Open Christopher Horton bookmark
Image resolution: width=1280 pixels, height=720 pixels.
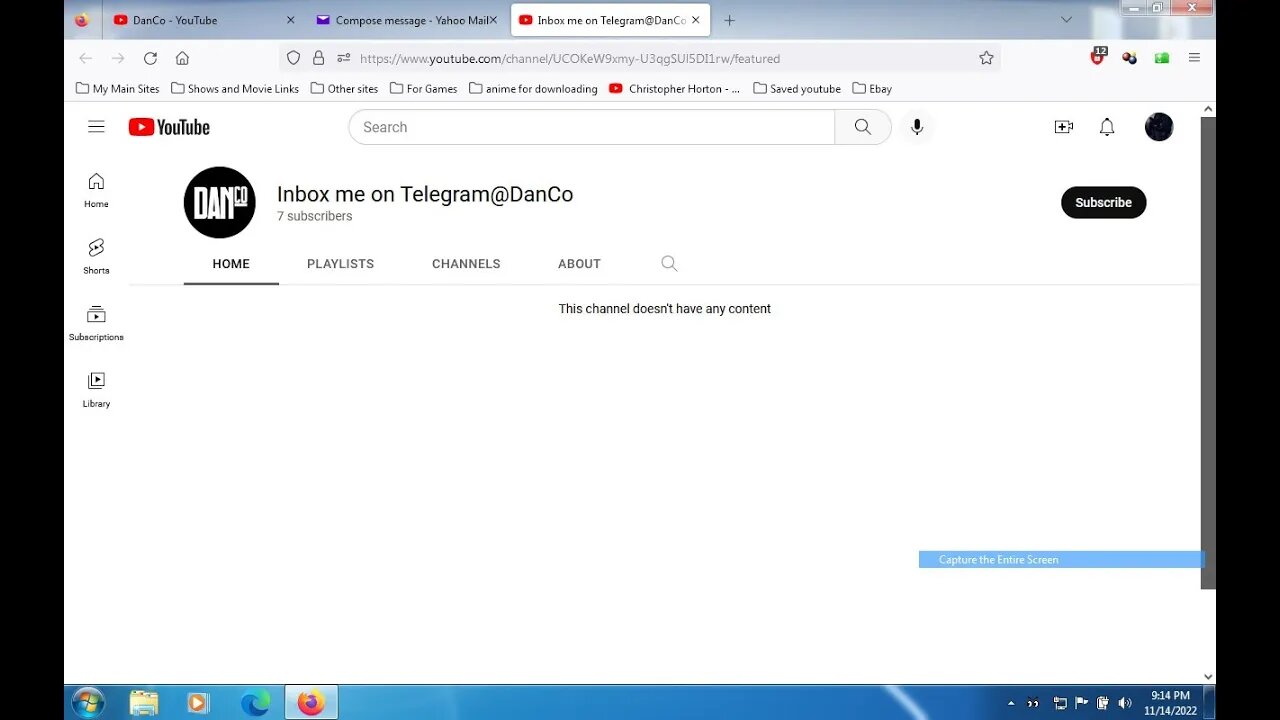tap(675, 88)
